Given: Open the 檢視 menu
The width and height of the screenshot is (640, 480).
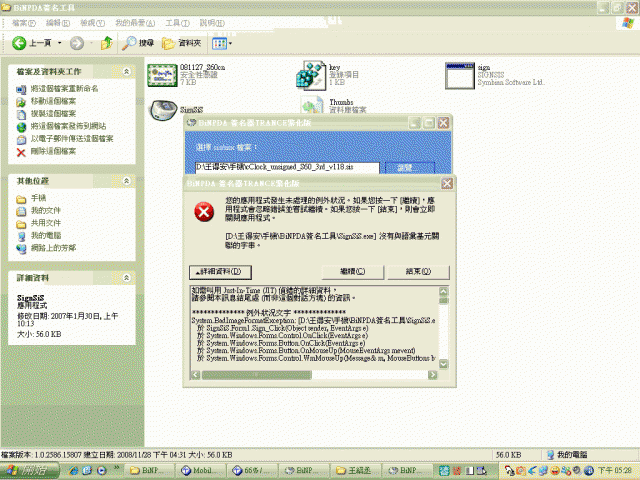Looking at the screenshot, I should [x=92, y=23].
